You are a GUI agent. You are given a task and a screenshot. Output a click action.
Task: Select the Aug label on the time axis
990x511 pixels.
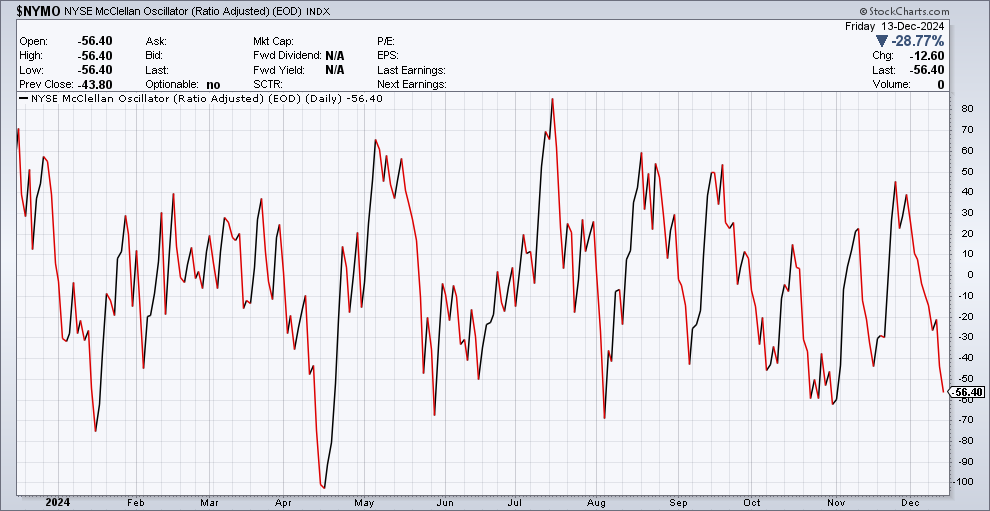pos(596,502)
